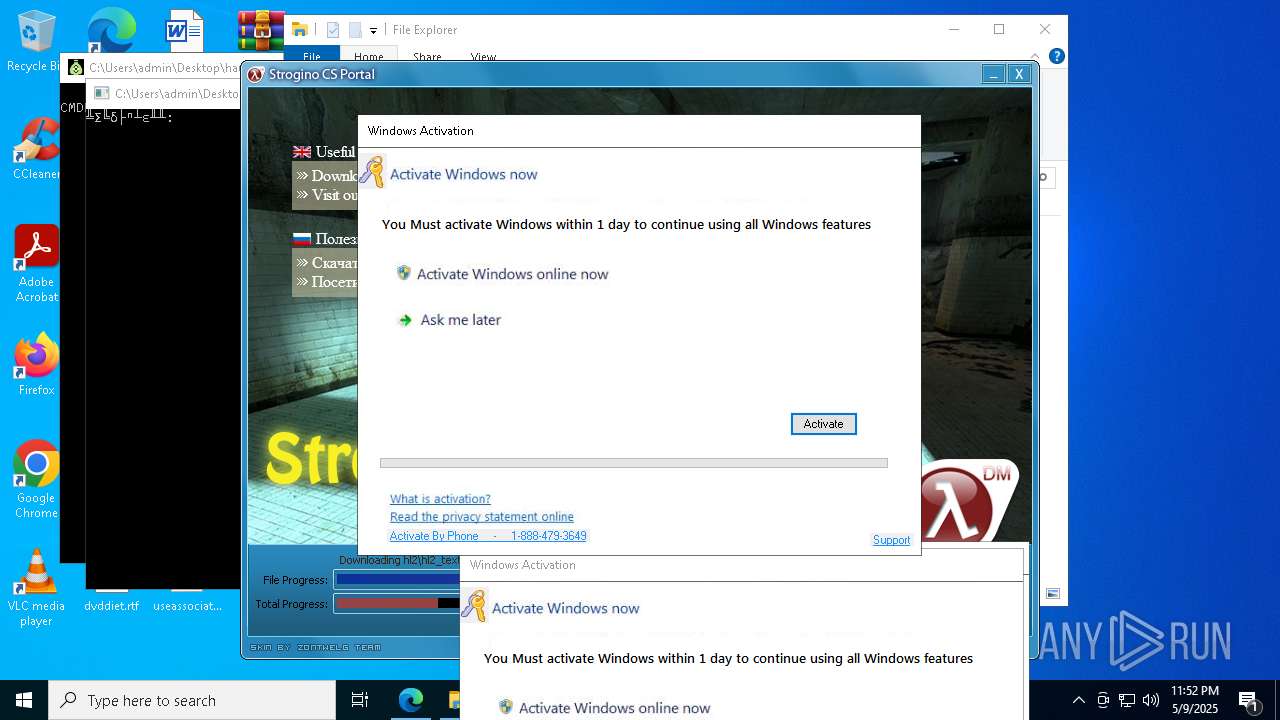Open the network icon in system tray
This screenshot has width=1280, height=720.
(x=1127, y=700)
